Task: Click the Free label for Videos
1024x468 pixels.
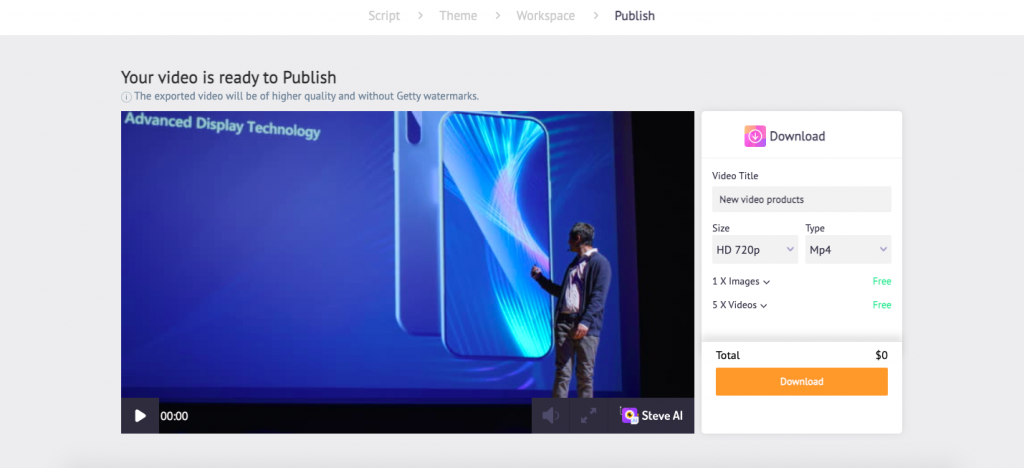Action: pyautogui.click(x=882, y=305)
